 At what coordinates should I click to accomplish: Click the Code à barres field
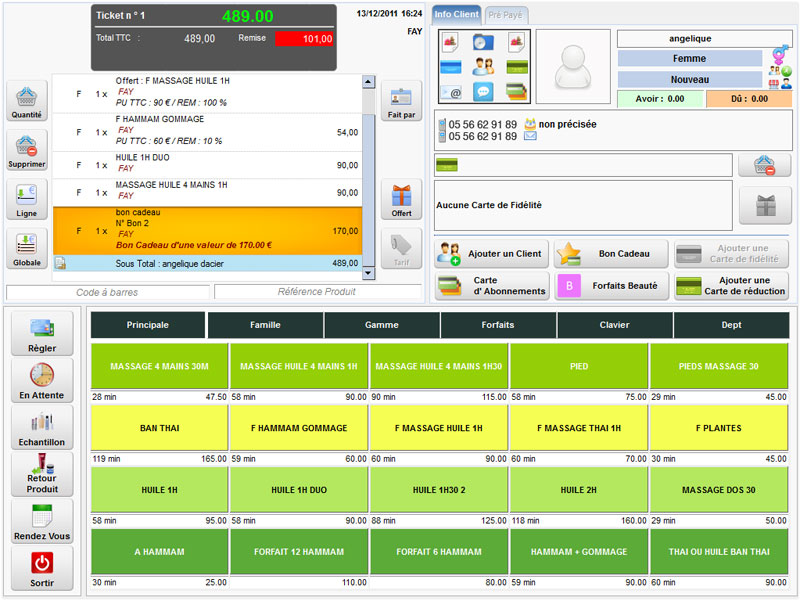107,292
